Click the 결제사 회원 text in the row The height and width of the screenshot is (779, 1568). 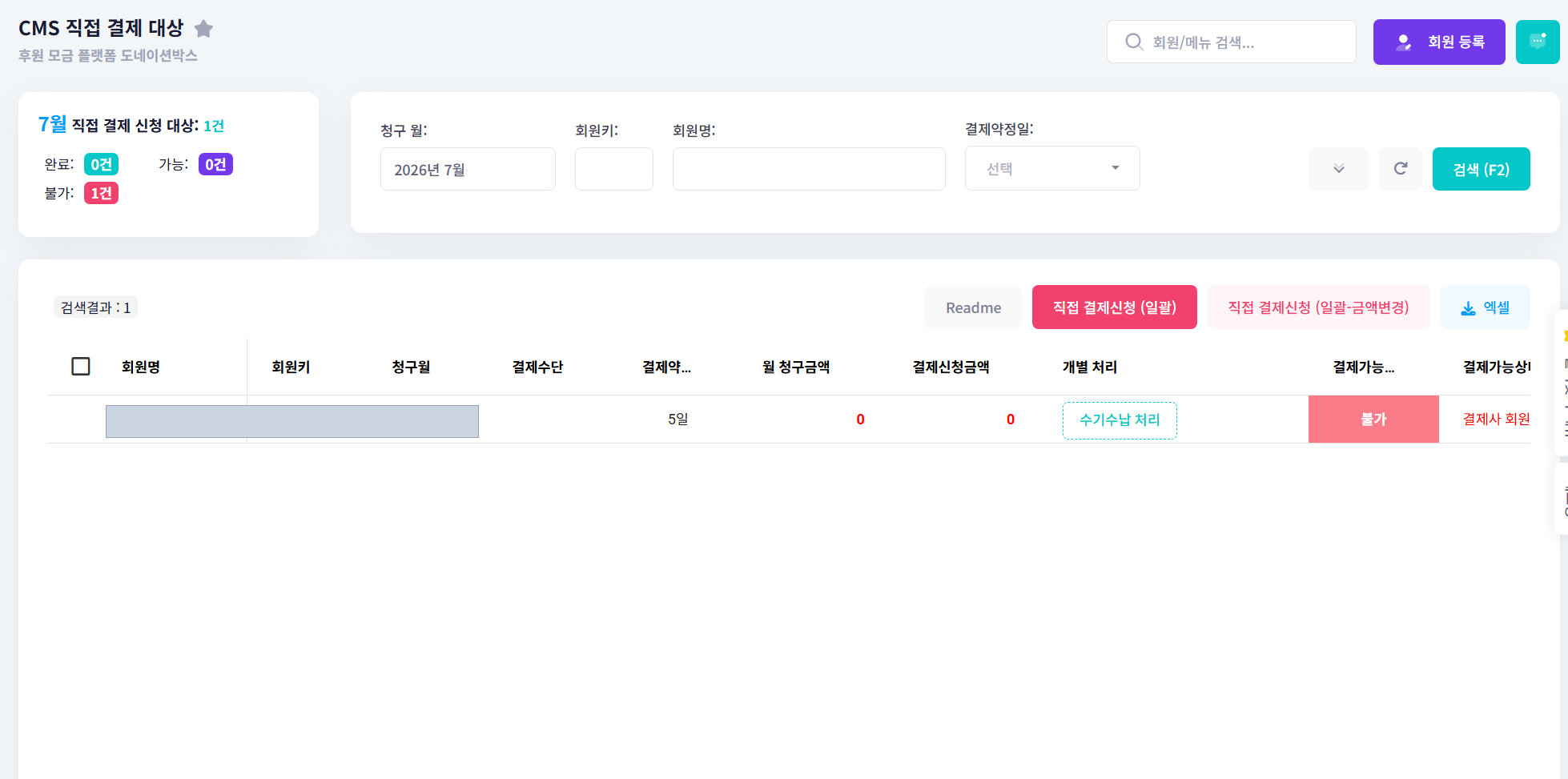coord(1496,419)
